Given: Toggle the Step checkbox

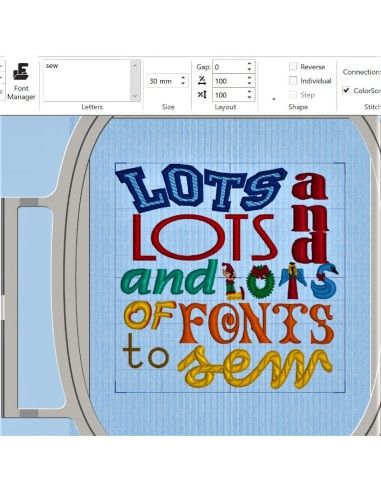Looking at the screenshot, I should [293, 95].
